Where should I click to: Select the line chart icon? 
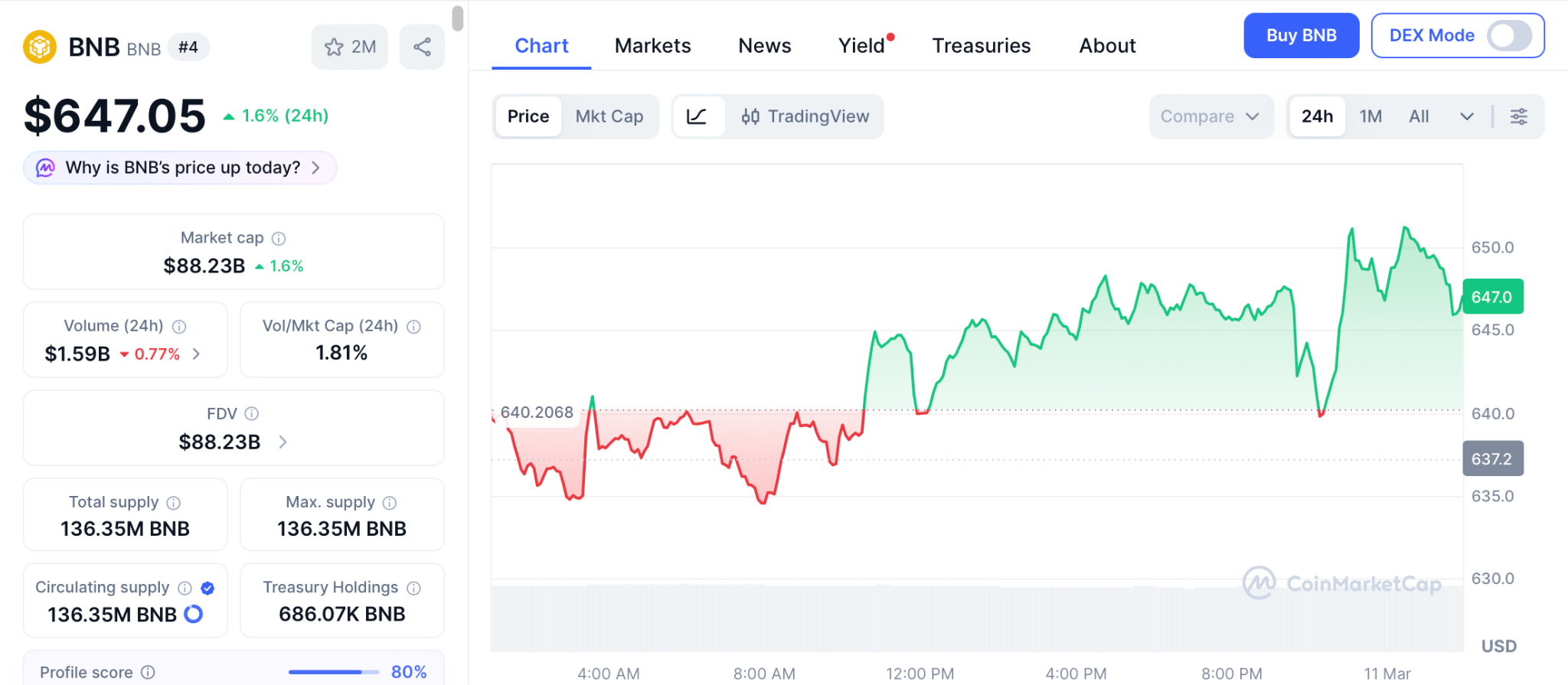coord(697,116)
